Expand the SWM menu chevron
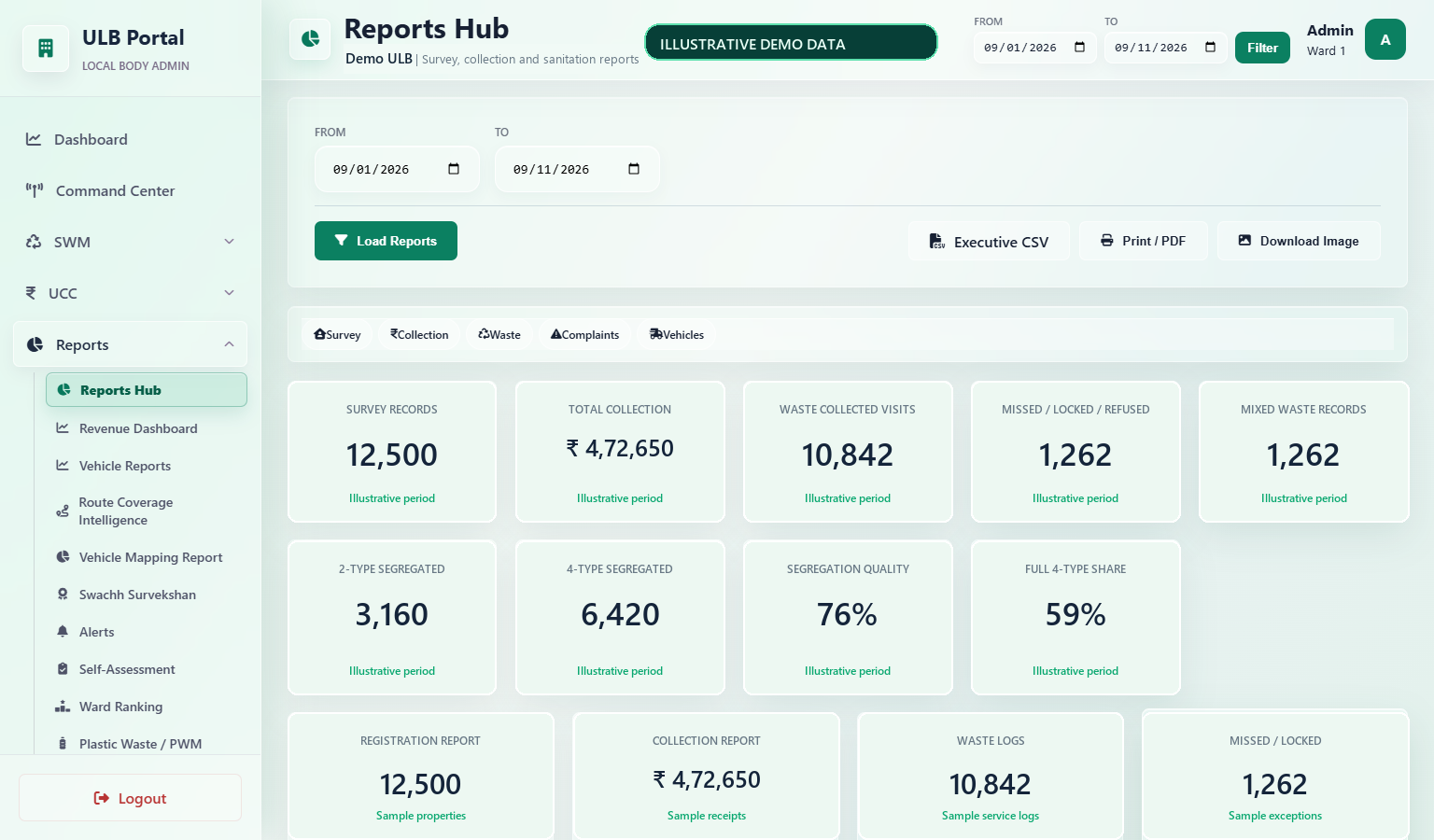This screenshot has height=840, width=1434. (230, 242)
